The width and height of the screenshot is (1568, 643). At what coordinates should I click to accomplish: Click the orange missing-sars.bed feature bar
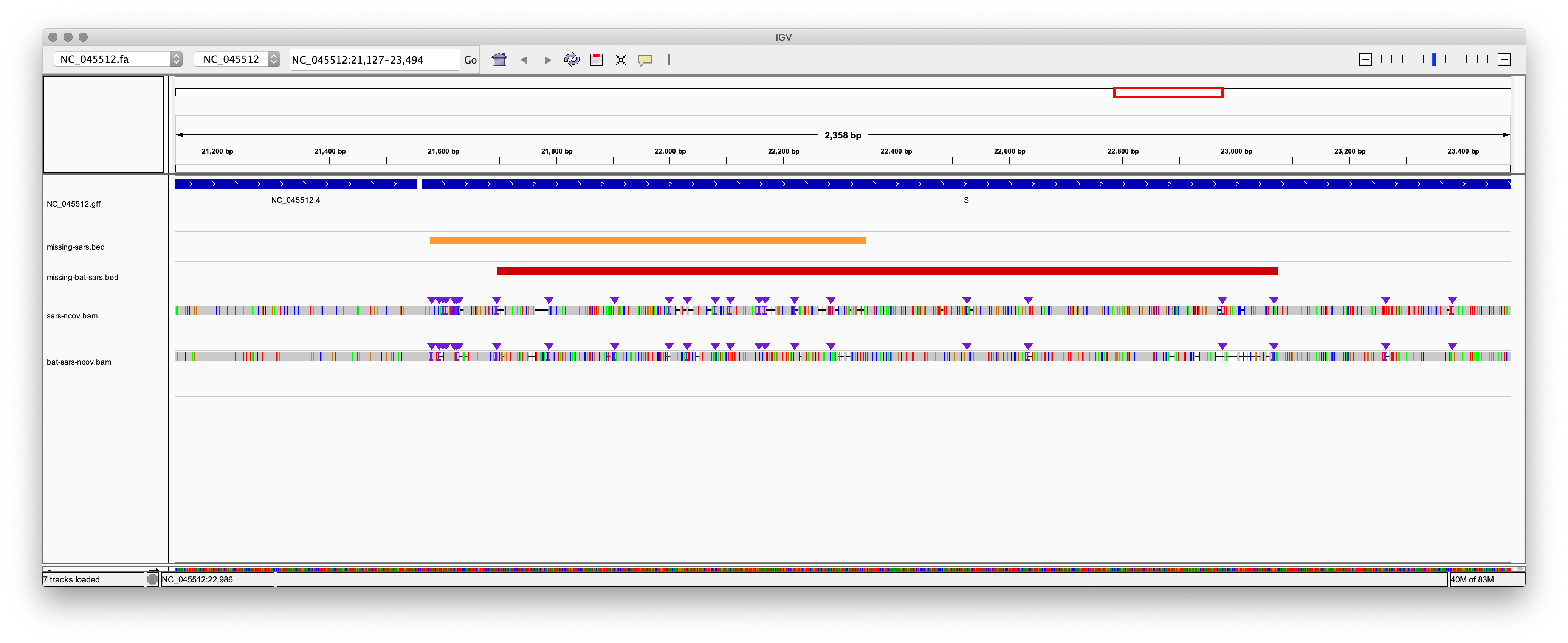pos(647,241)
